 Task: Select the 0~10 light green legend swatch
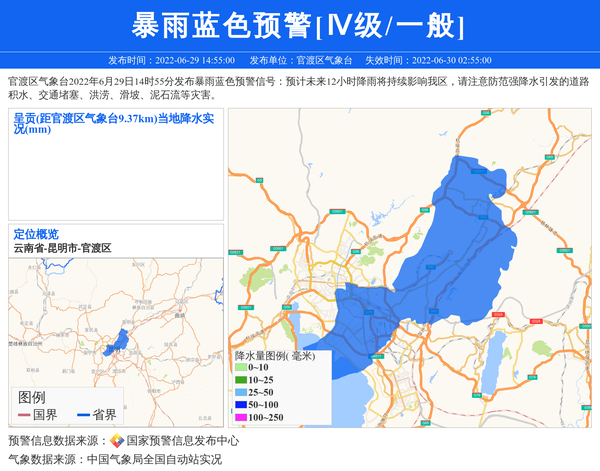pos(240,369)
